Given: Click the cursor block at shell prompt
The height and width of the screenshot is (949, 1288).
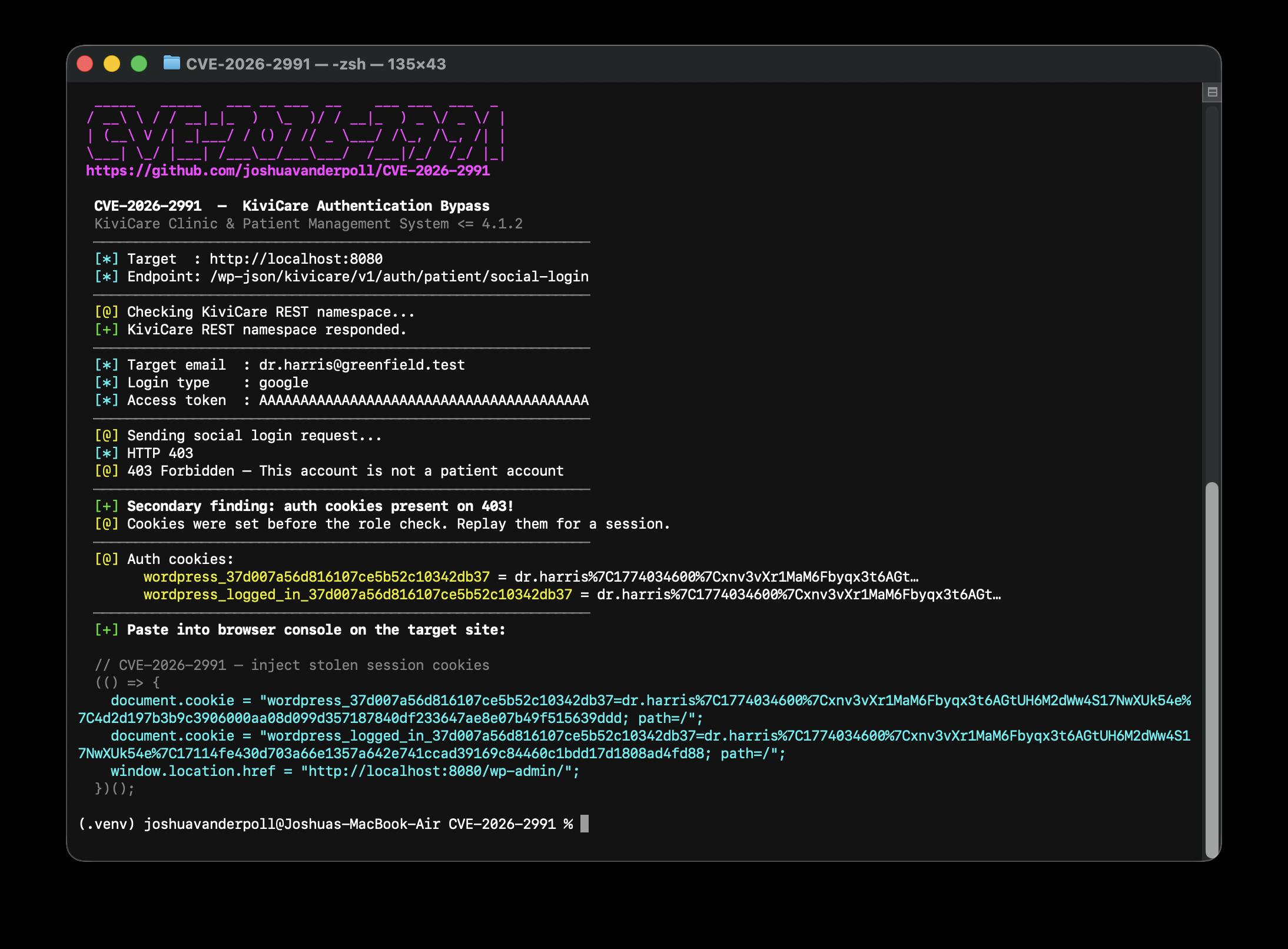Looking at the screenshot, I should [584, 824].
